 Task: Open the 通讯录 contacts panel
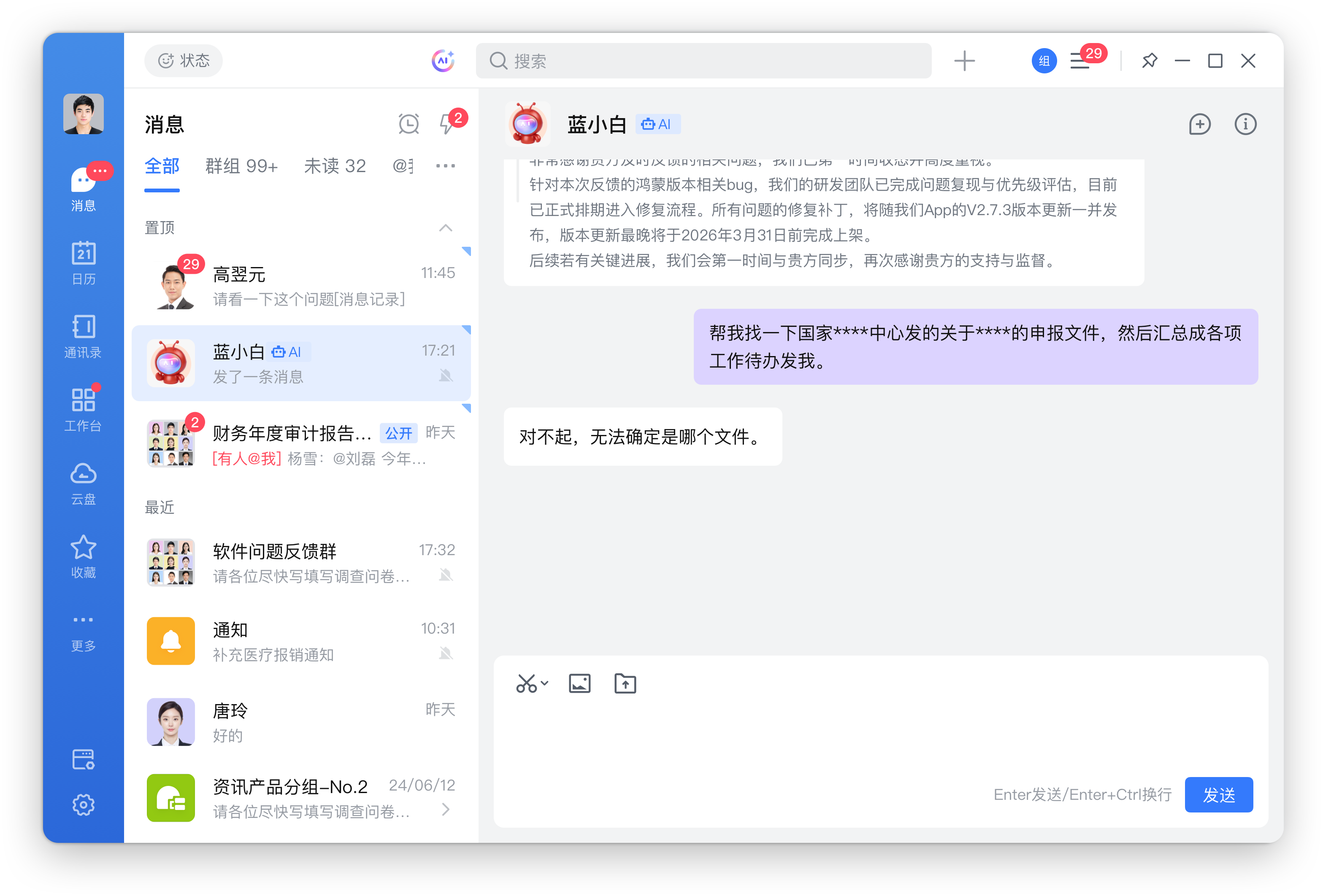pyautogui.click(x=83, y=337)
